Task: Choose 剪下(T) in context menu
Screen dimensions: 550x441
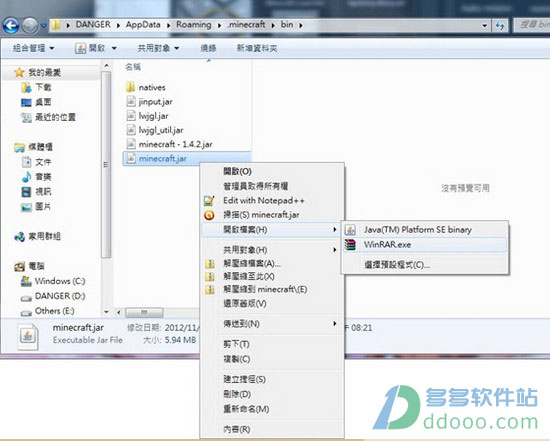Action: (x=272, y=344)
